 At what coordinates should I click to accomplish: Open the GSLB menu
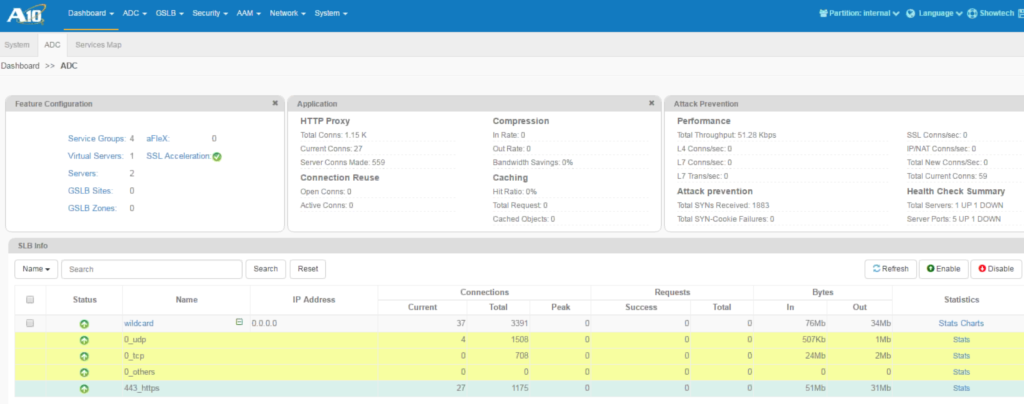point(169,14)
